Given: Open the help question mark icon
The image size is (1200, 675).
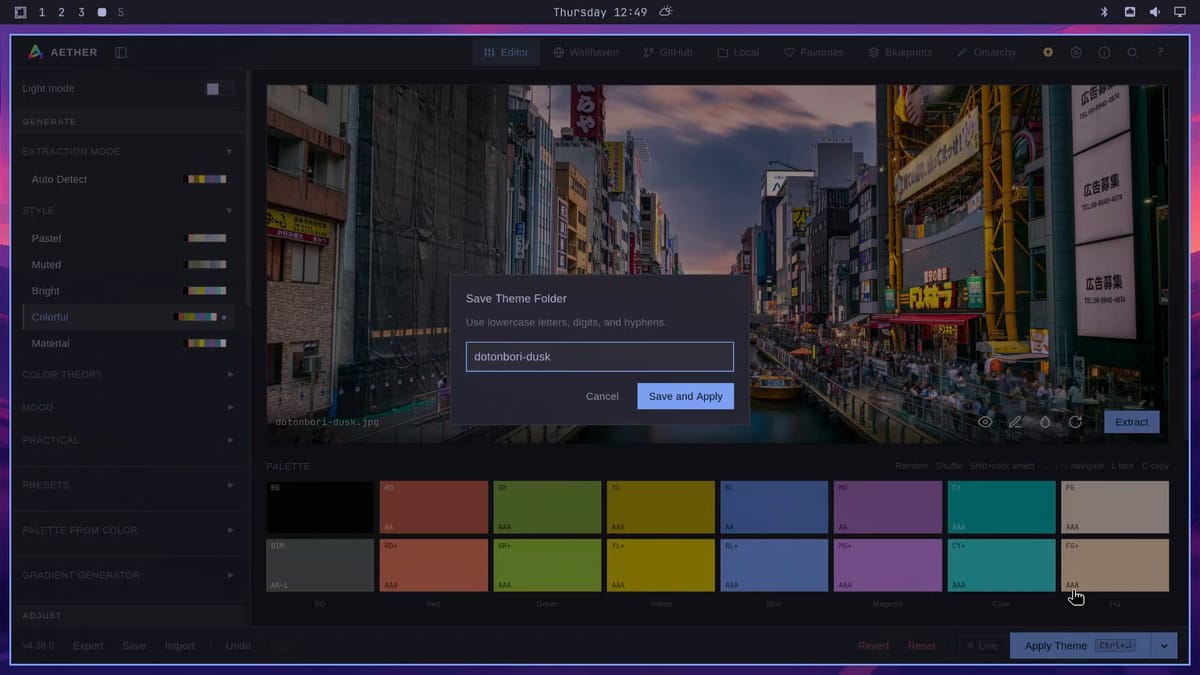Looking at the screenshot, I should click(x=1160, y=52).
